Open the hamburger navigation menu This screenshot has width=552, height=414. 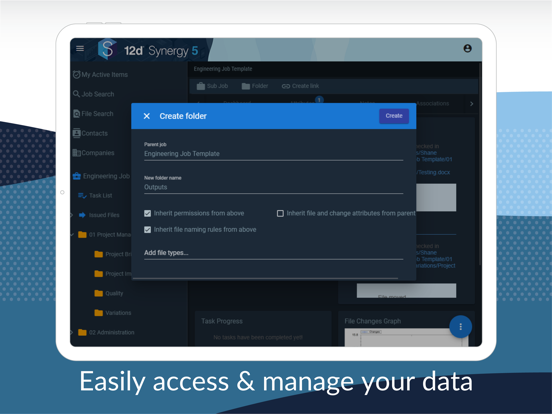(80, 48)
